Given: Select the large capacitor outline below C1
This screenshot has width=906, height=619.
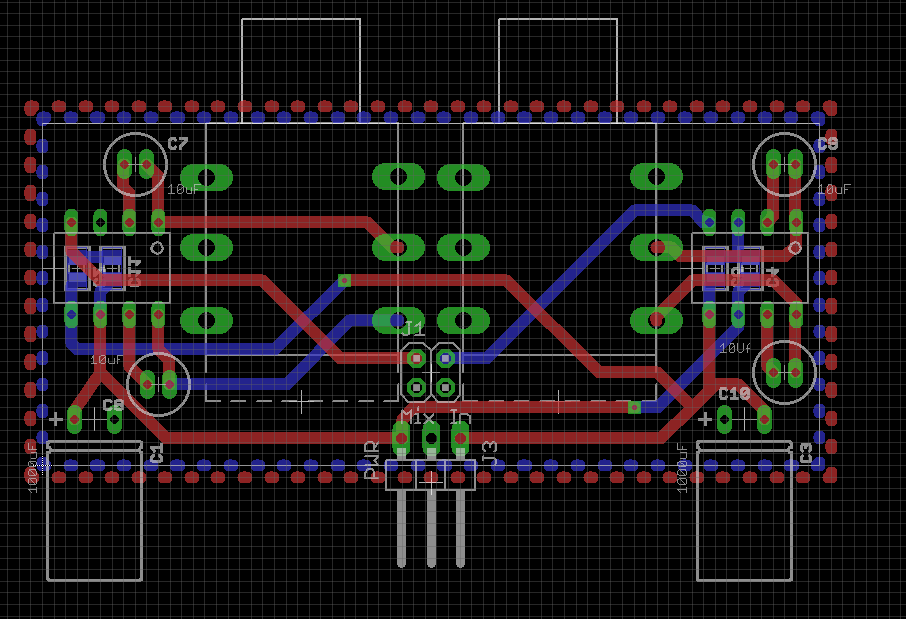Looking at the screenshot, I should pos(94,578).
